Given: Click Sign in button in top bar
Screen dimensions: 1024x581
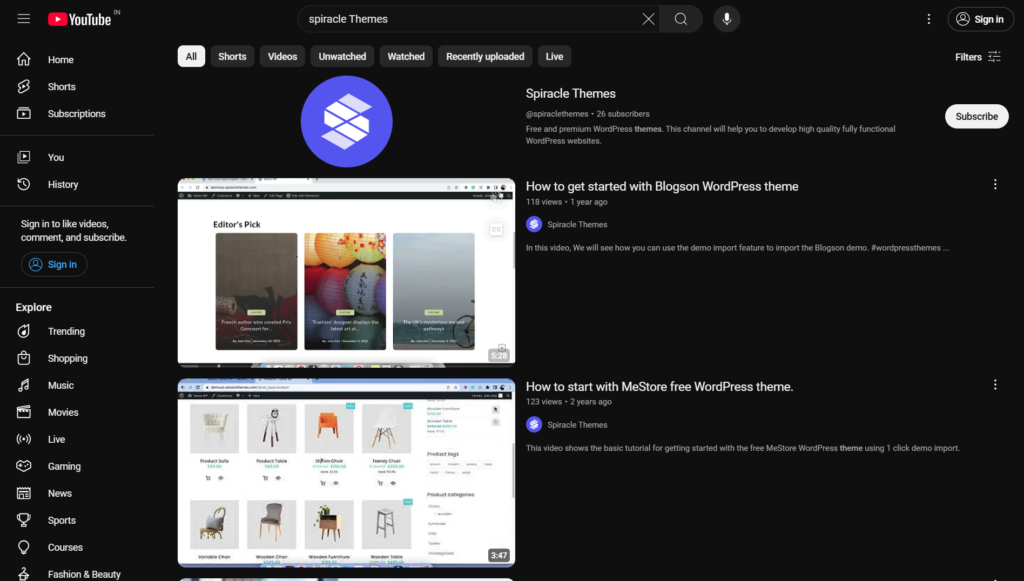Looking at the screenshot, I should pos(980,19).
